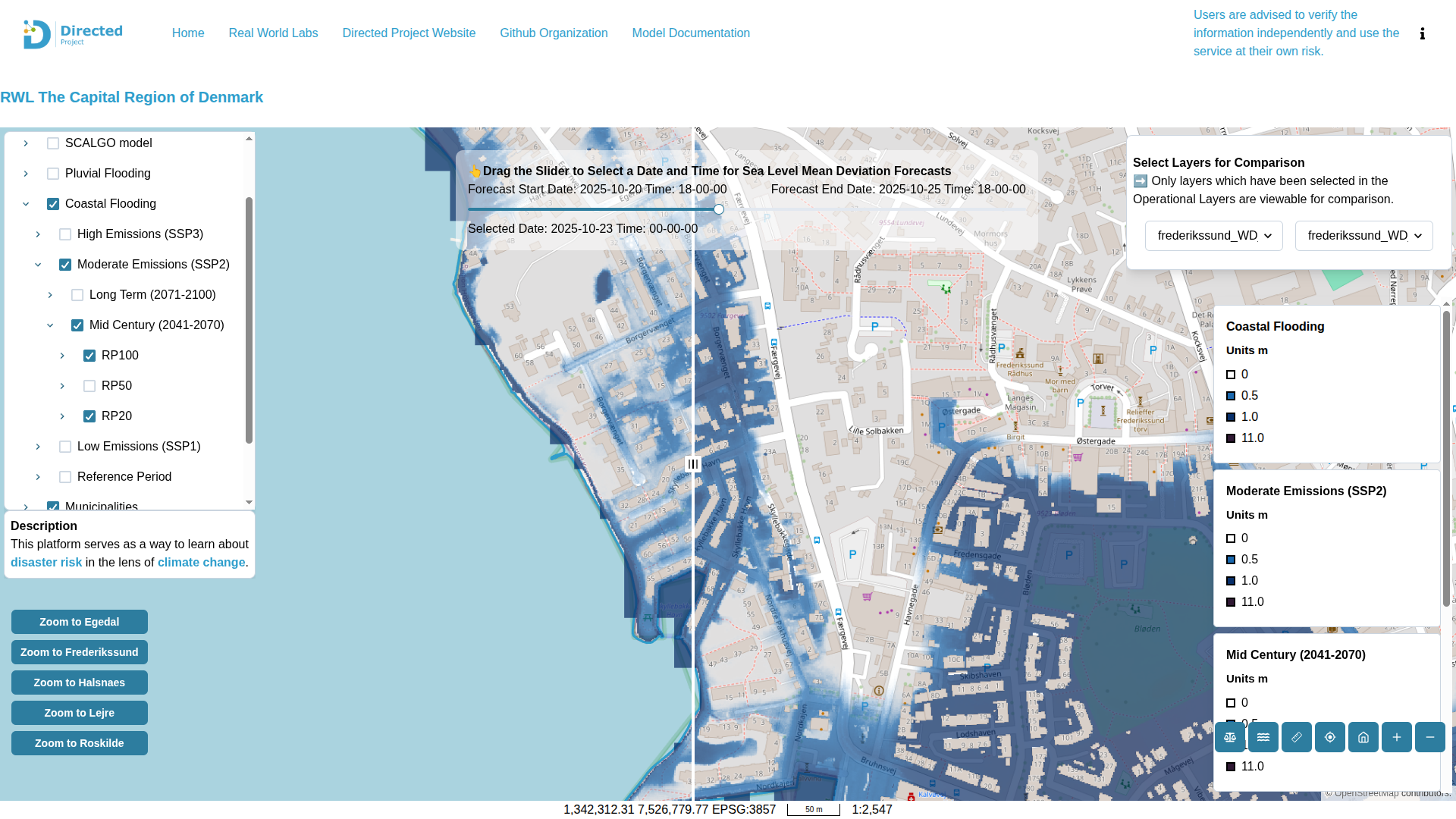Open the info panel via the i icon
1456x819 pixels.
pyautogui.click(x=1423, y=33)
